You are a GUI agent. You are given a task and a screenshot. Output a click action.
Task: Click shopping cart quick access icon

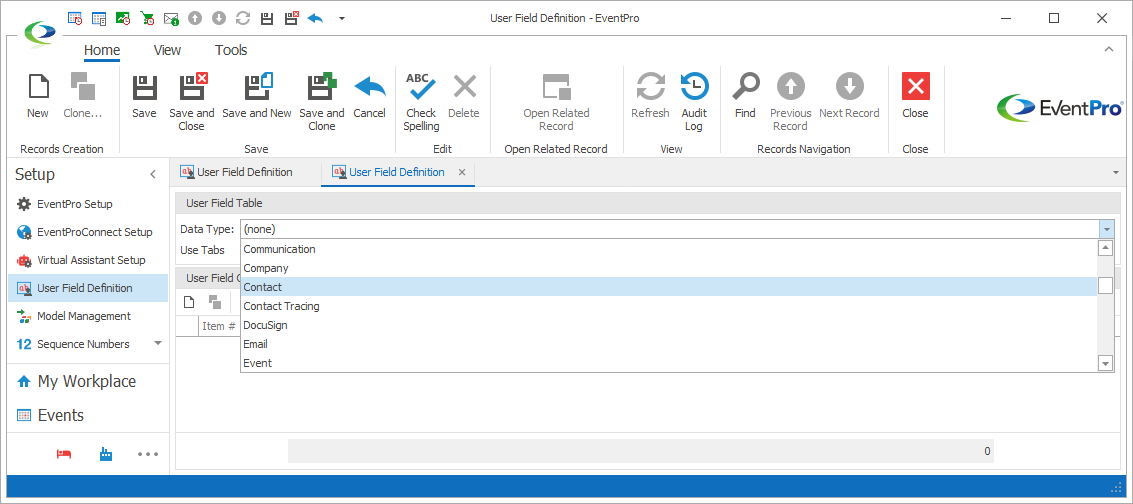[x=147, y=18]
